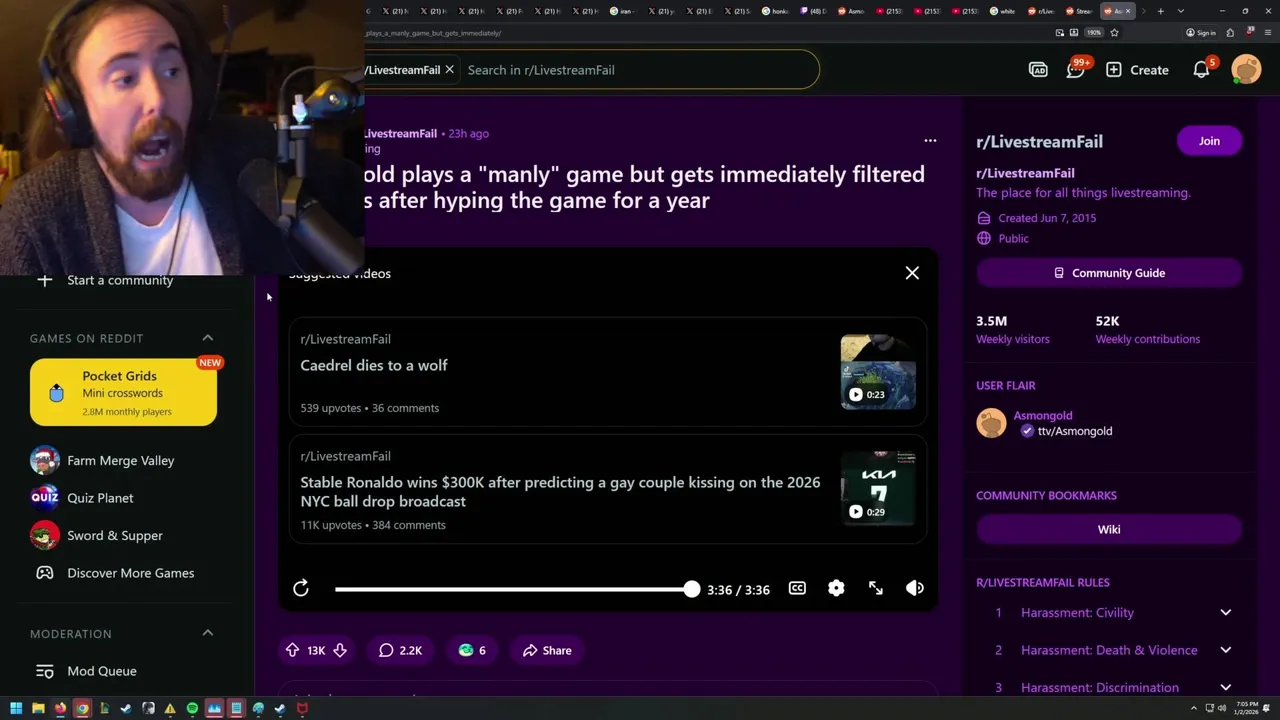Open Chrome from the taskbar
The height and width of the screenshot is (720, 1280).
click(x=82, y=709)
